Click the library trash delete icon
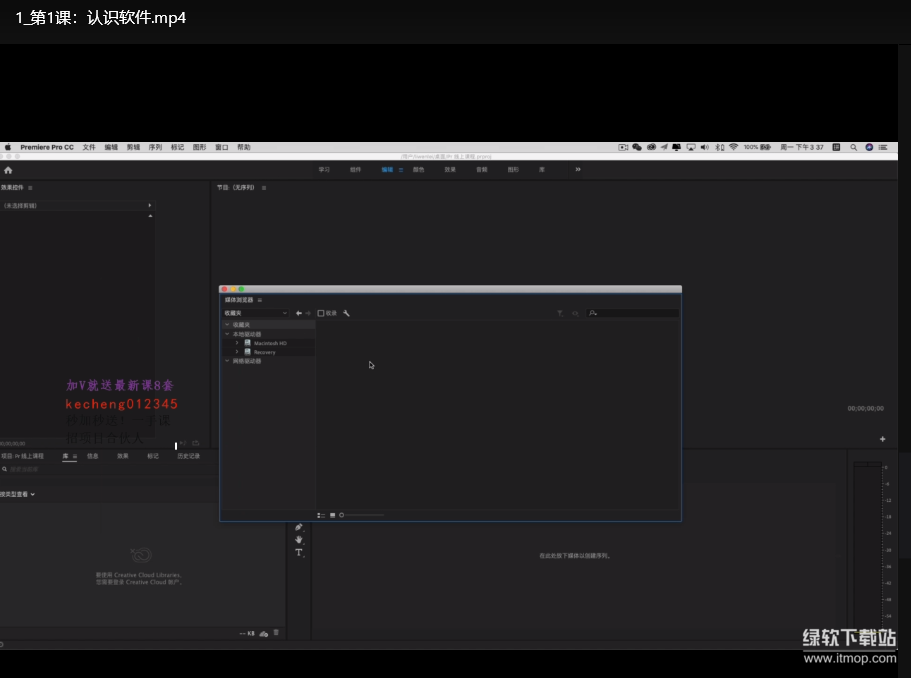 tap(276, 633)
